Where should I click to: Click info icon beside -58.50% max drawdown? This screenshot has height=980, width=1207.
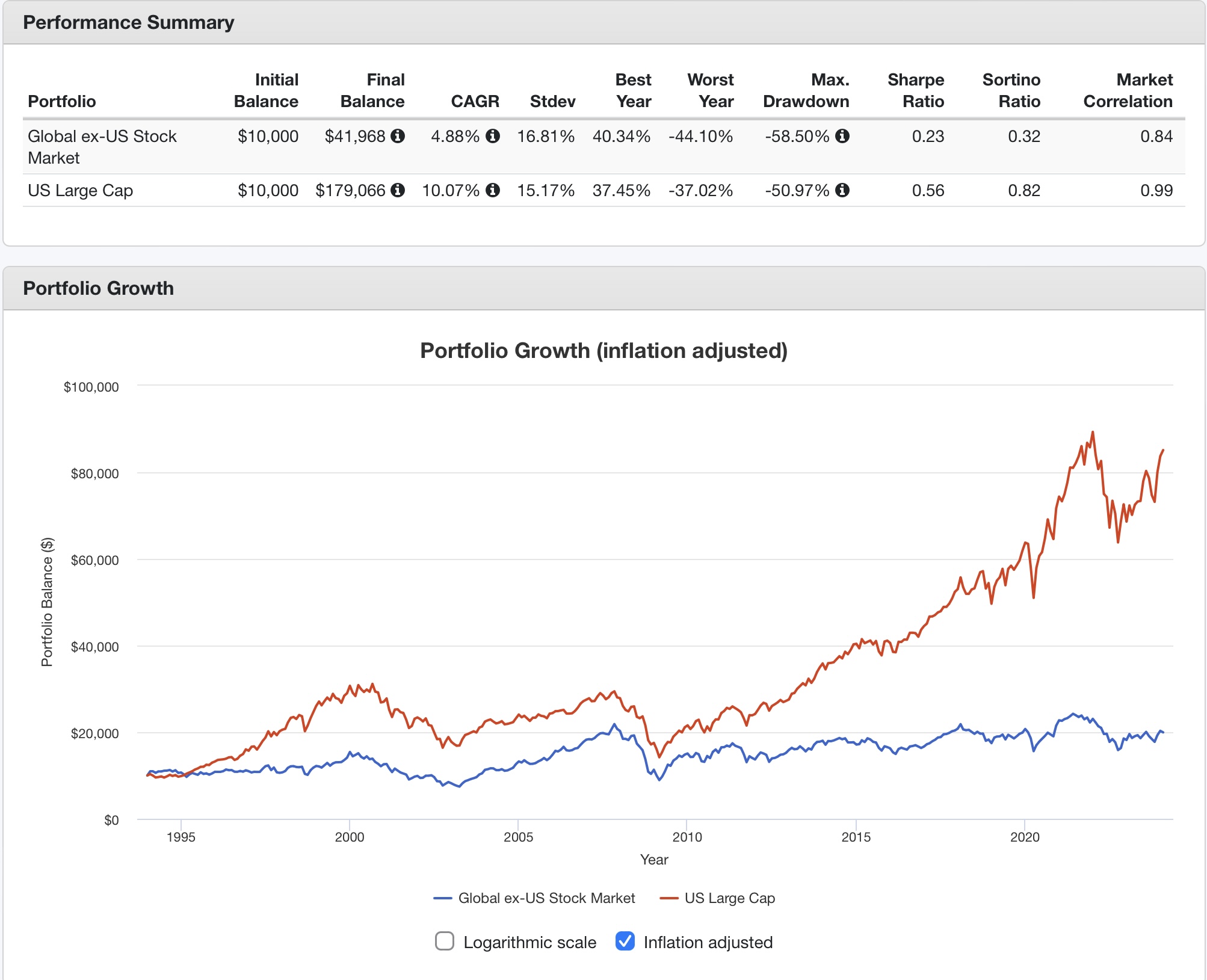(x=843, y=136)
